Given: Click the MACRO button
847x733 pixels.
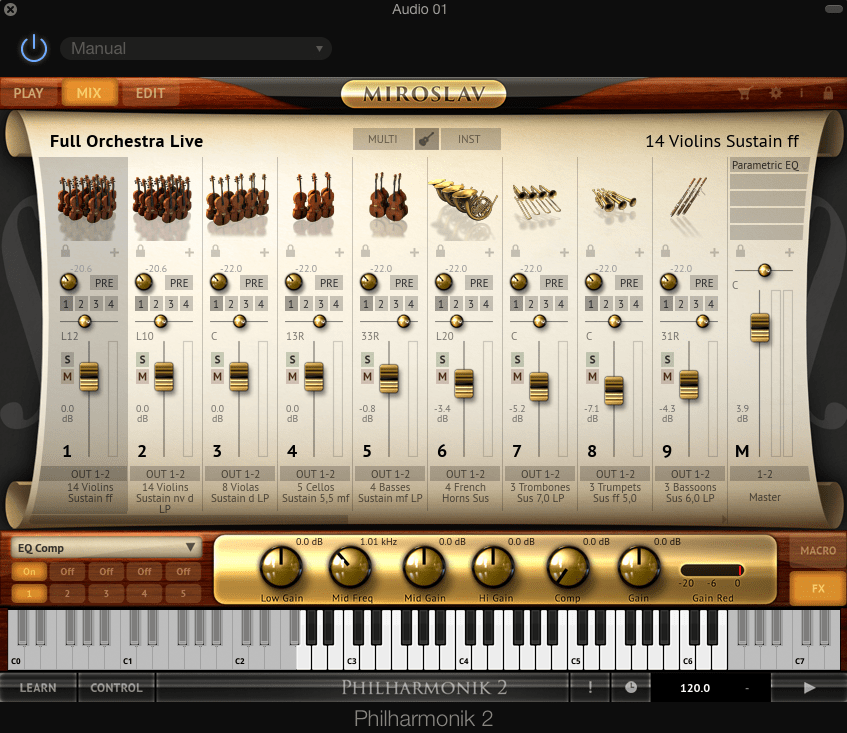Looking at the screenshot, I should [x=817, y=550].
